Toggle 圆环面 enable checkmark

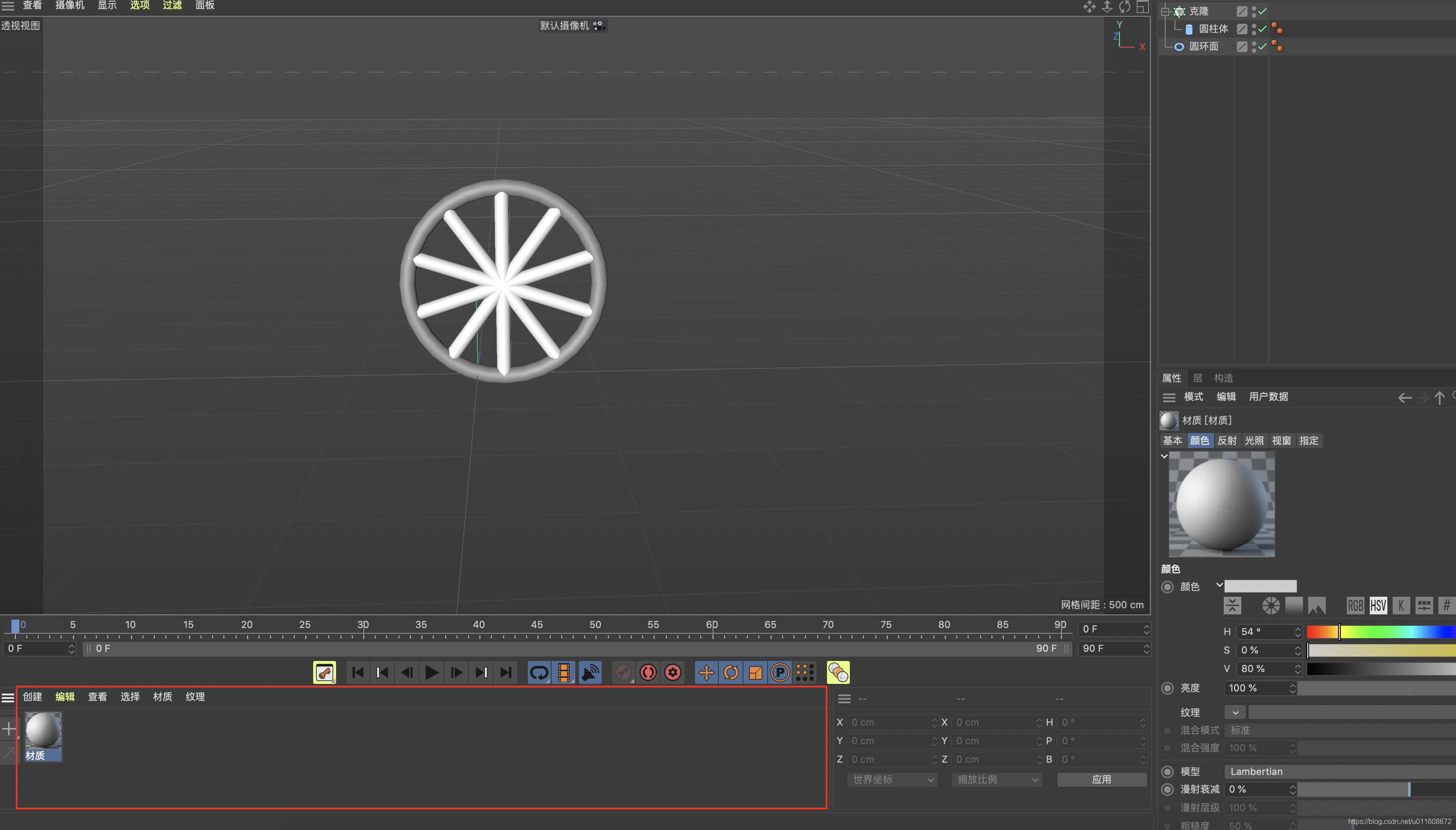(x=1263, y=47)
